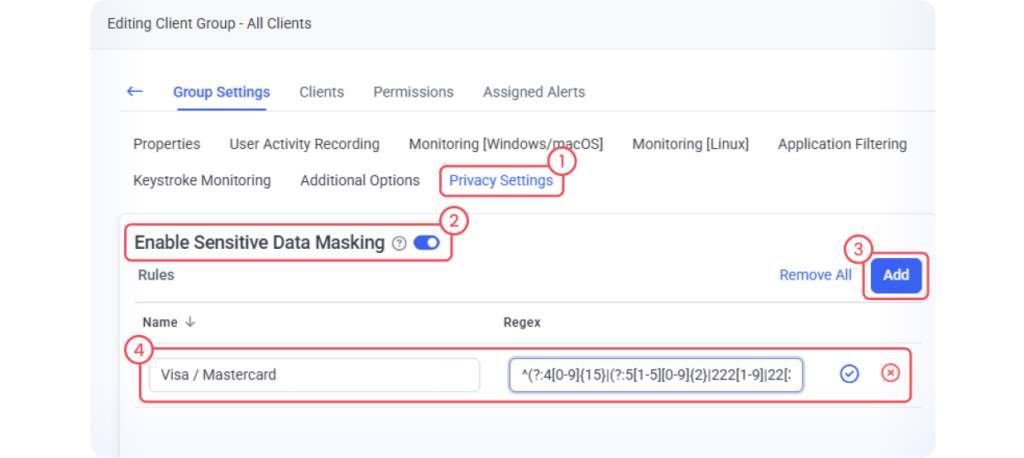Switch to the Clients tab
This screenshot has width=1024, height=458.
[x=321, y=92]
